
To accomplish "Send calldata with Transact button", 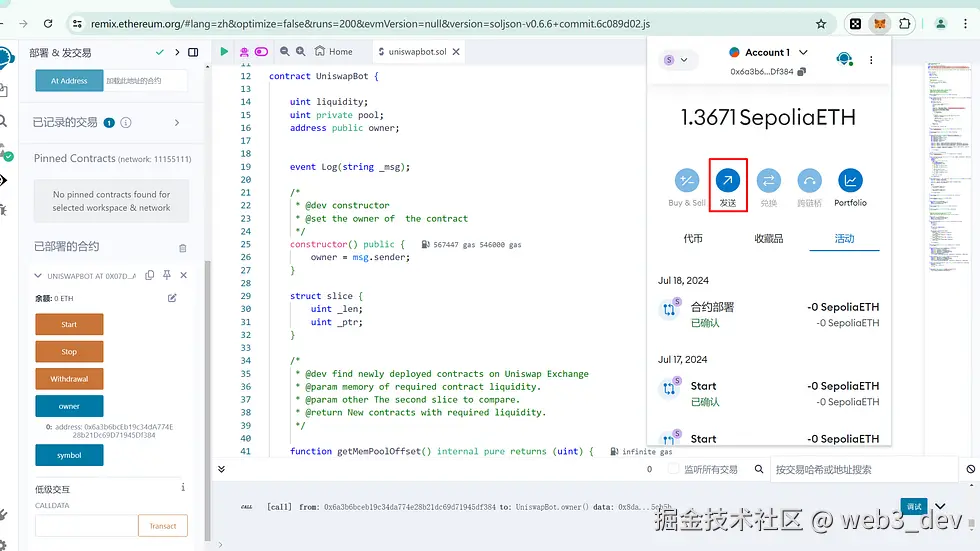I will [x=162, y=525].
